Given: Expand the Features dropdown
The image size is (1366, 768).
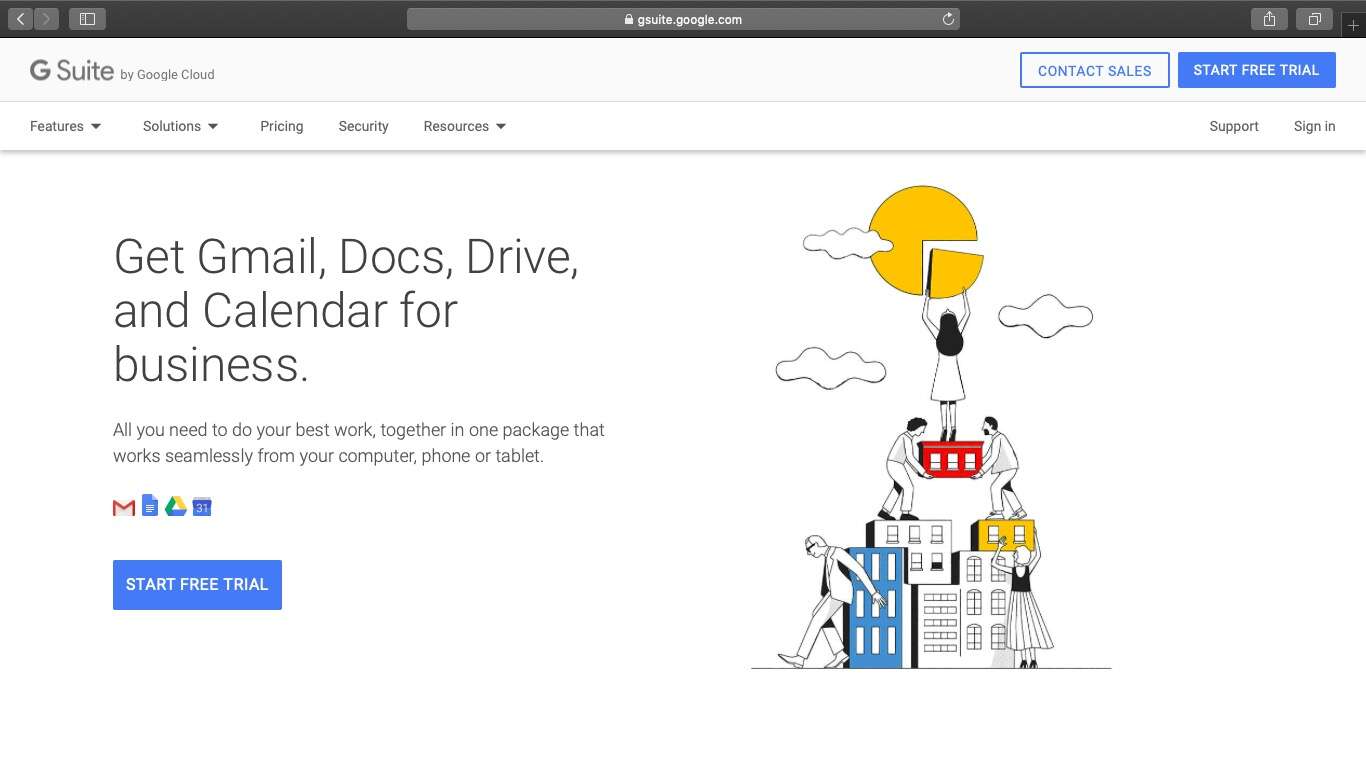Looking at the screenshot, I should tap(65, 126).
